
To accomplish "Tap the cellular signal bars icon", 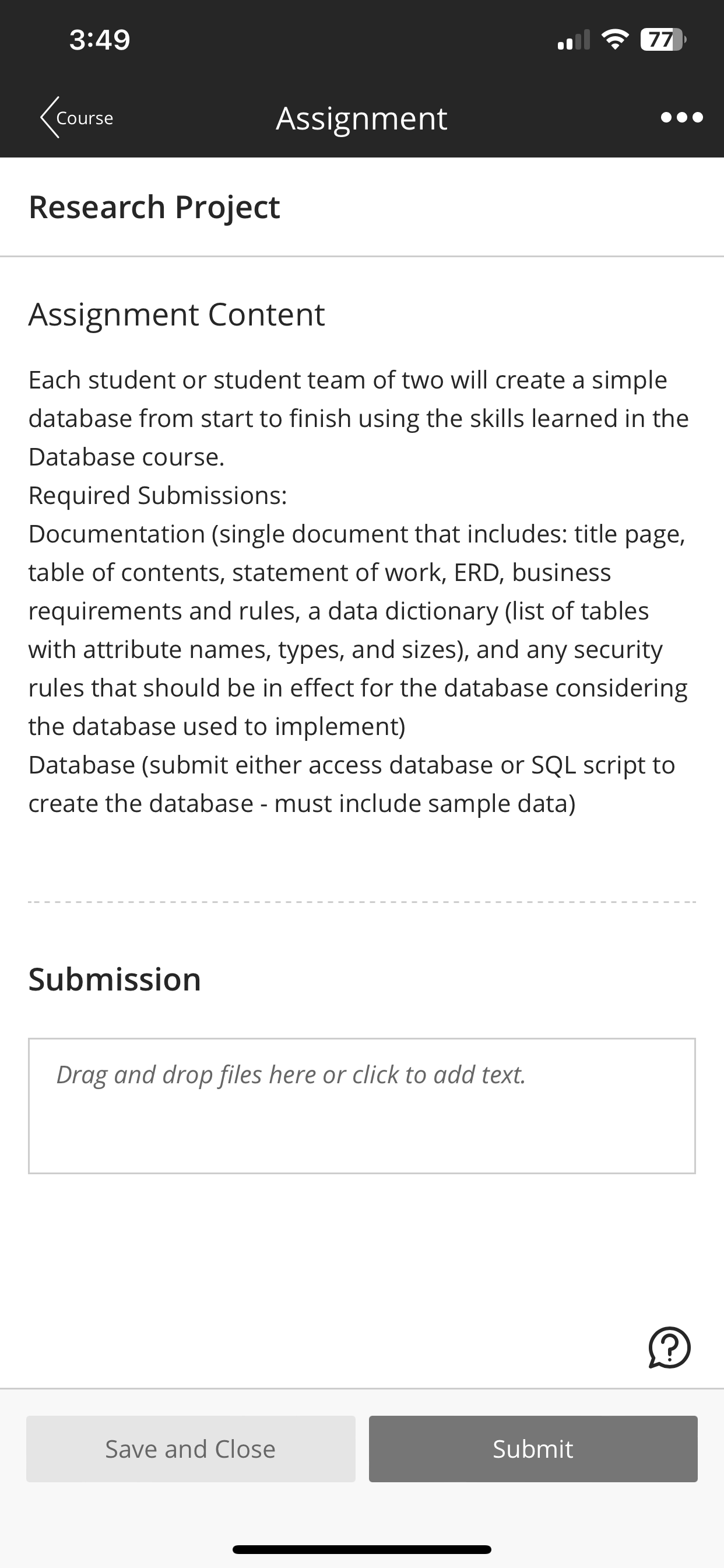I will pyautogui.click(x=574, y=40).
